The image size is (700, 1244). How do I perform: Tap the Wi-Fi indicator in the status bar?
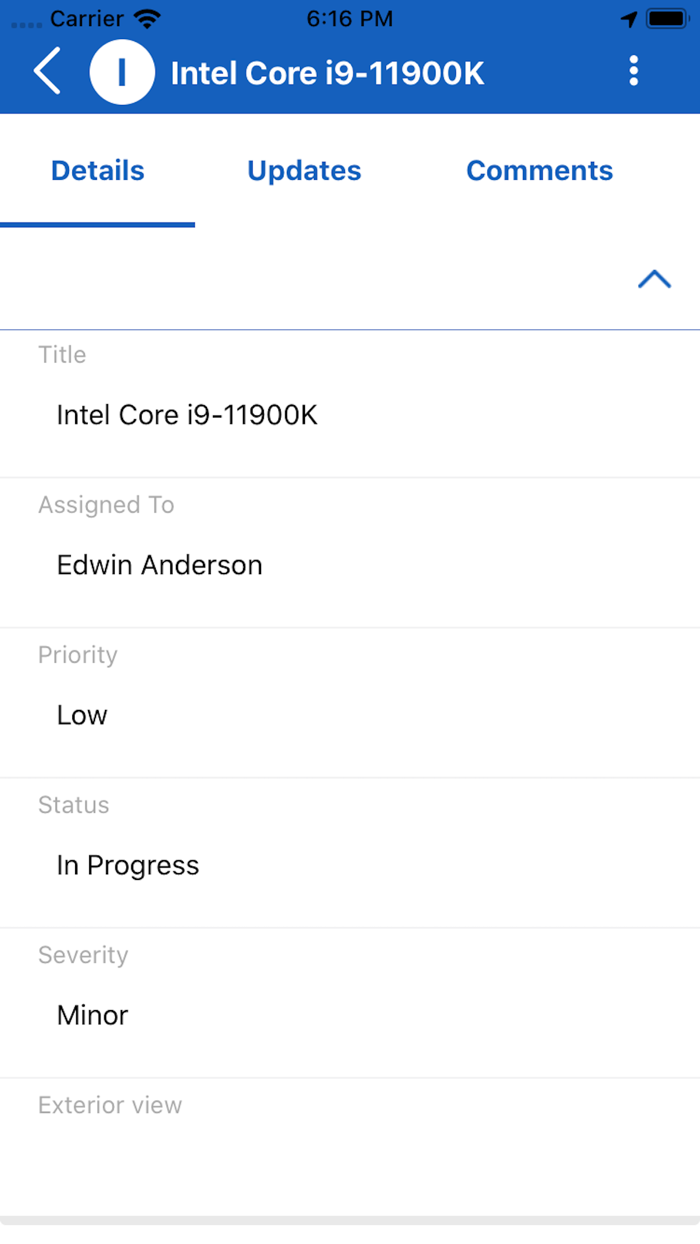147,17
